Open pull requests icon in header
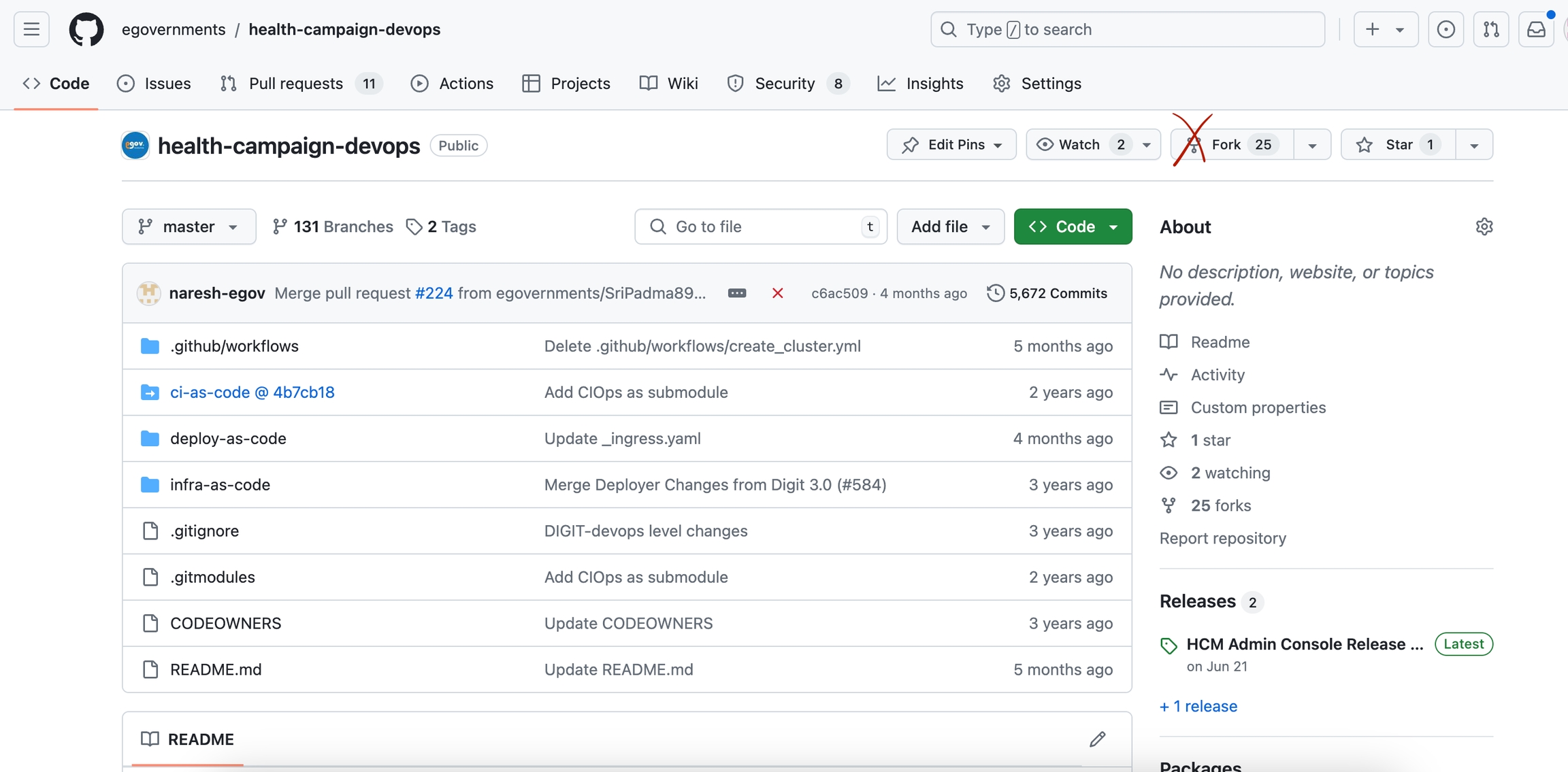 [x=1490, y=29]
